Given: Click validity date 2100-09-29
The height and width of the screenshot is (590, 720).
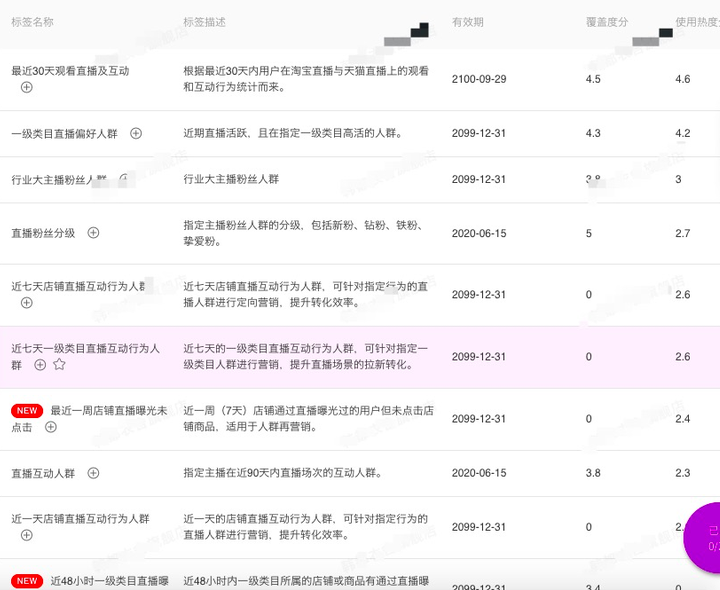Looking at the screenshot, I should coord(479,79).
